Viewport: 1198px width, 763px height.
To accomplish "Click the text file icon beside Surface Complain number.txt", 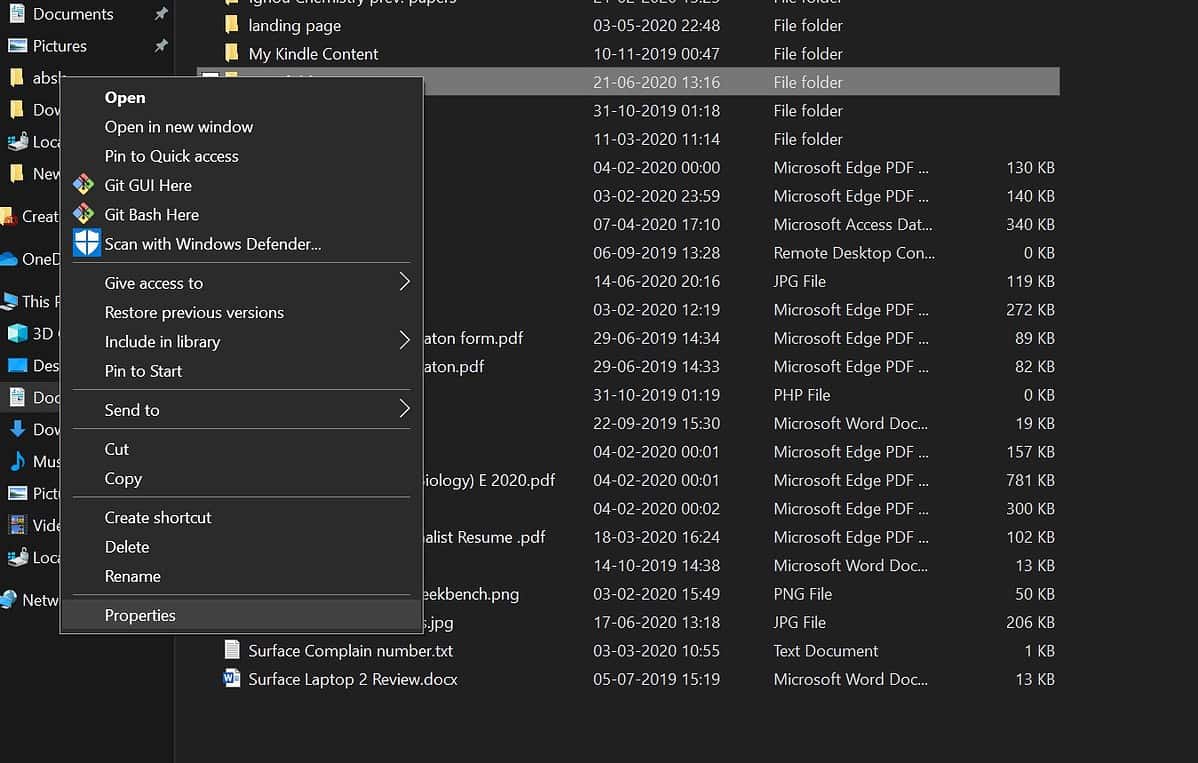I will pos(231,650).
